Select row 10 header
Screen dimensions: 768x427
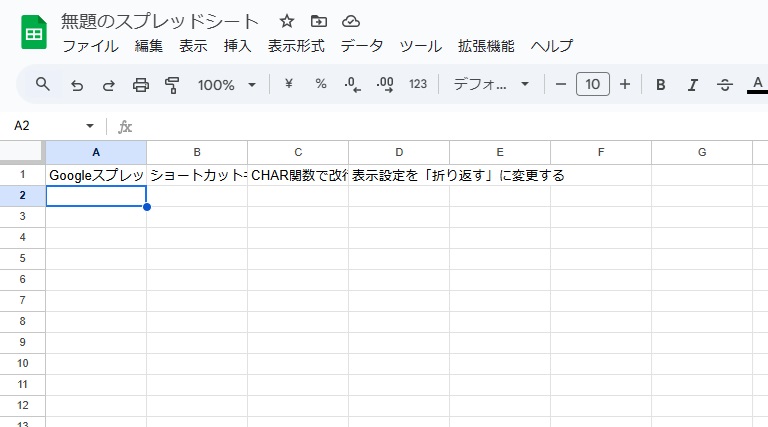pos(23,363)
